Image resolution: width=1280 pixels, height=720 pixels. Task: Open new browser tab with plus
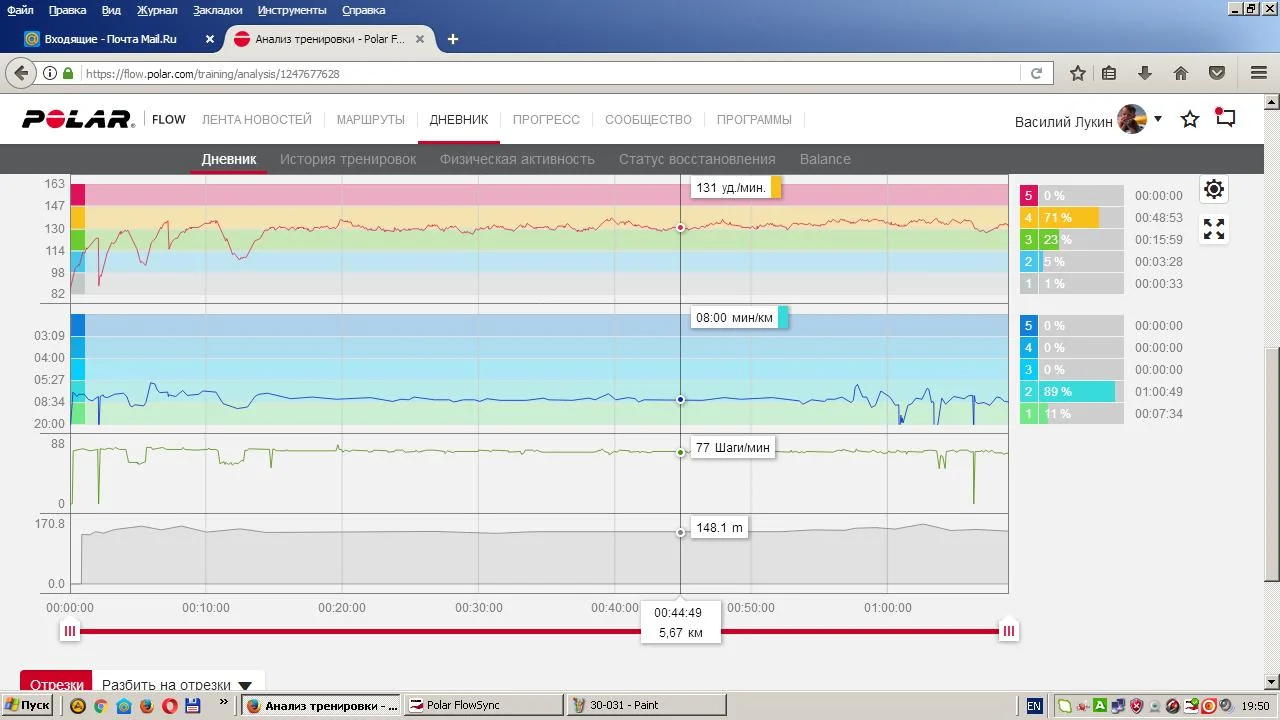(x=453, y=39)
